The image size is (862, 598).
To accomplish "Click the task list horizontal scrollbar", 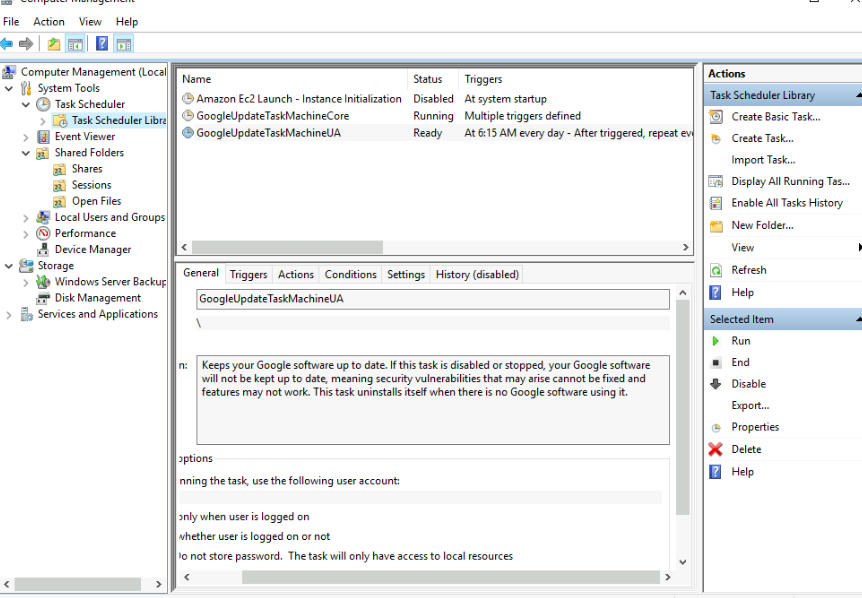I will (400, 247).
